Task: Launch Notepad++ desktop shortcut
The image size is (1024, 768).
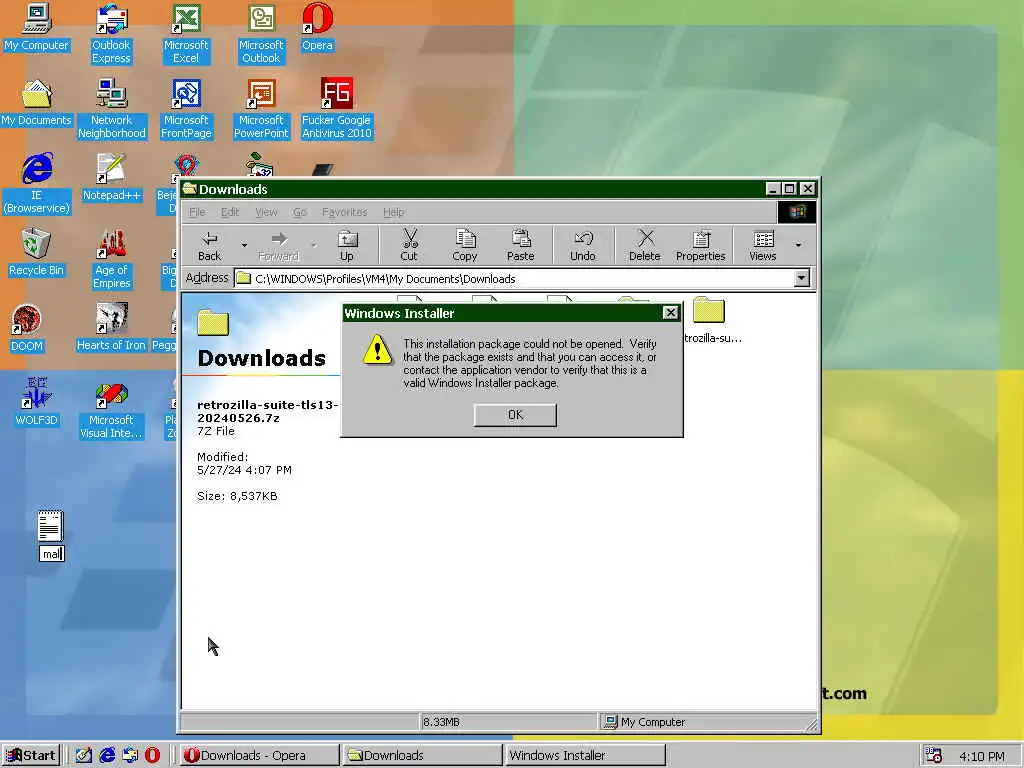Action: pos(112,178)
